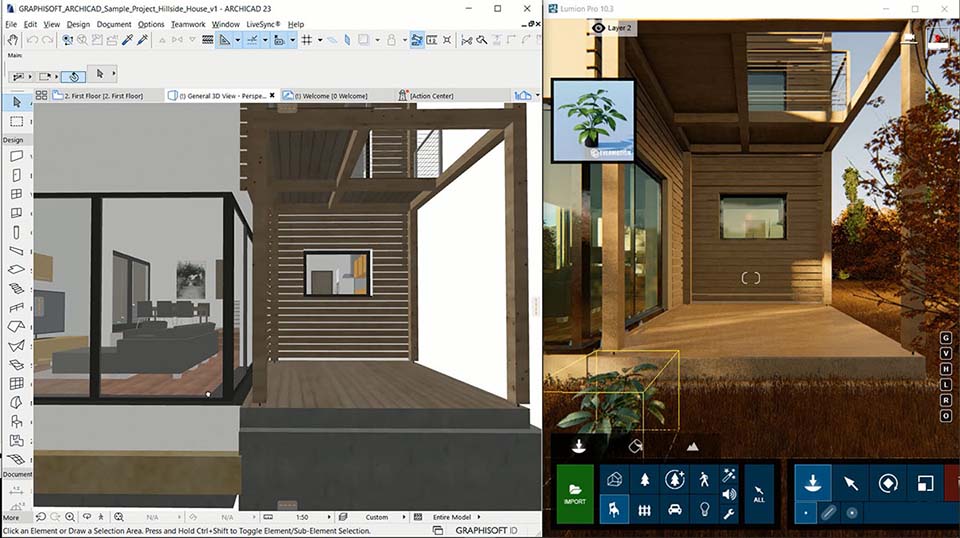Click the selected plant model thumbnail
This screenshot has width=960, height=538.
coord(594,120)
